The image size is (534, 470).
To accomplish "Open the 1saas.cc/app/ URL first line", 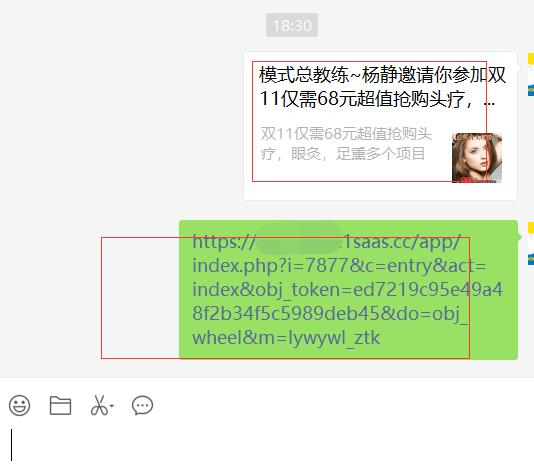I will (x=326, y=241).
